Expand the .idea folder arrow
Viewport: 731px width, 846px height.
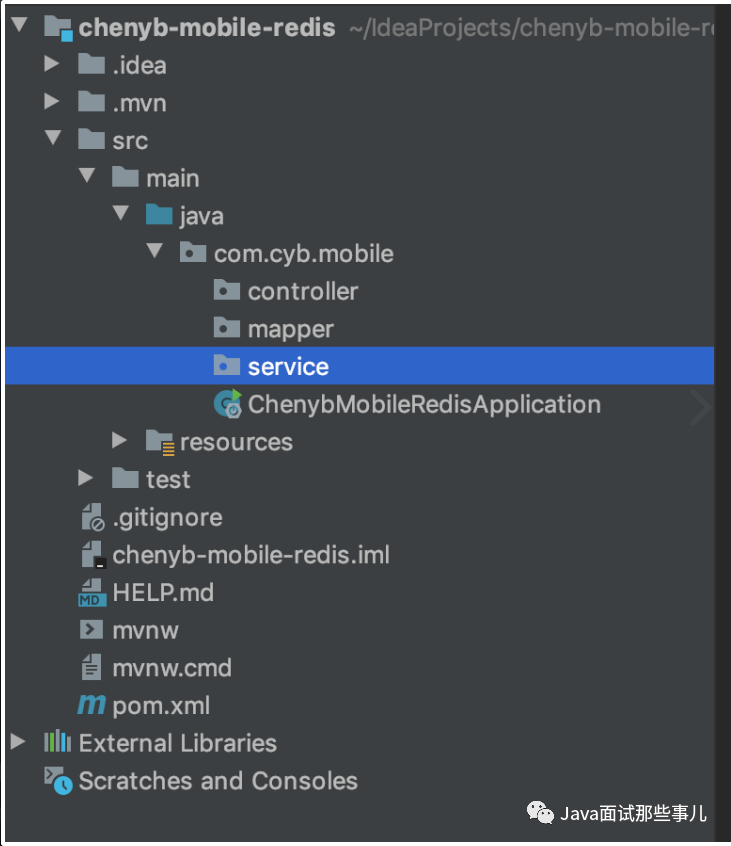click(52, 65)
